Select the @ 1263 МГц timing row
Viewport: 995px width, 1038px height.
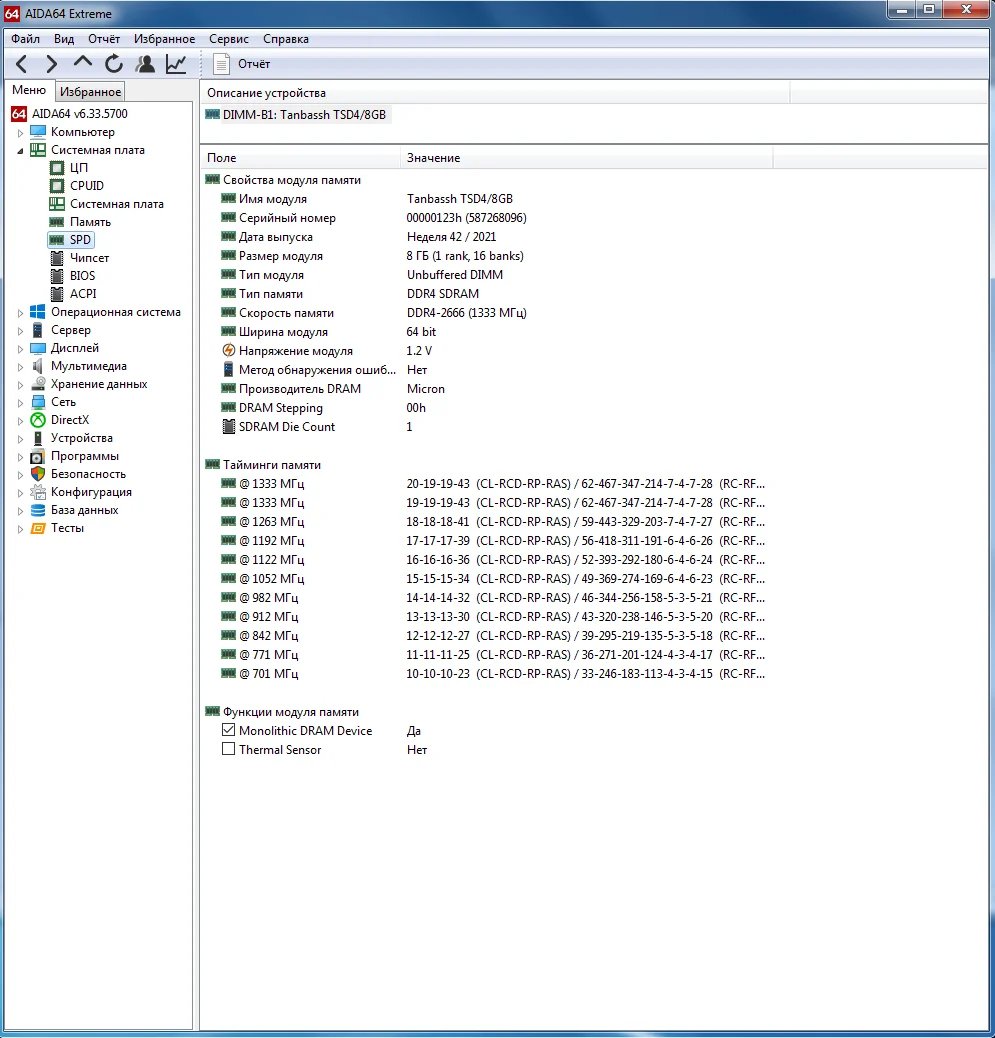[487, 522]
